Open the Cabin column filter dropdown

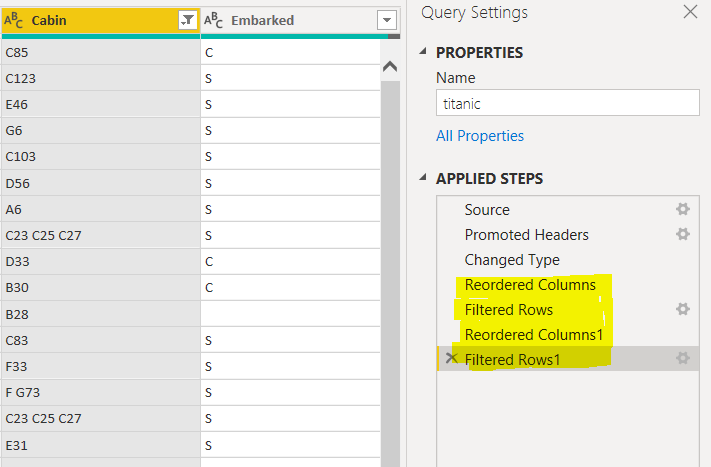187,20
